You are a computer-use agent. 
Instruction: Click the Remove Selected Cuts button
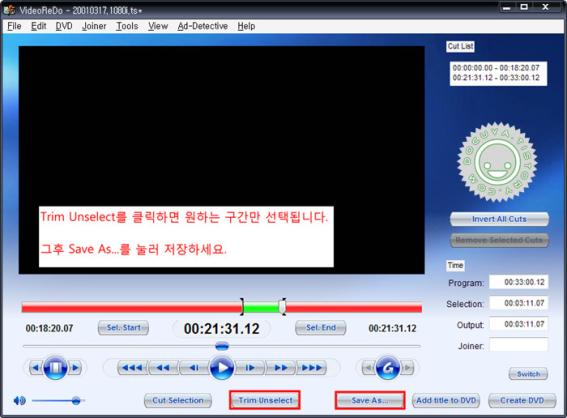coord(499,240)
